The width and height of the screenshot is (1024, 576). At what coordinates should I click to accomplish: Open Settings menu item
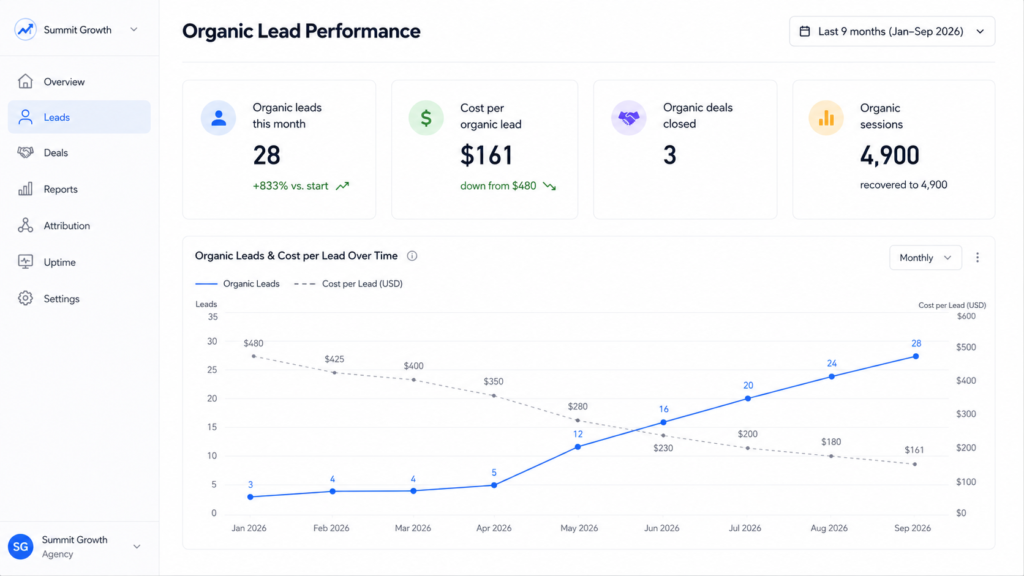79,298
